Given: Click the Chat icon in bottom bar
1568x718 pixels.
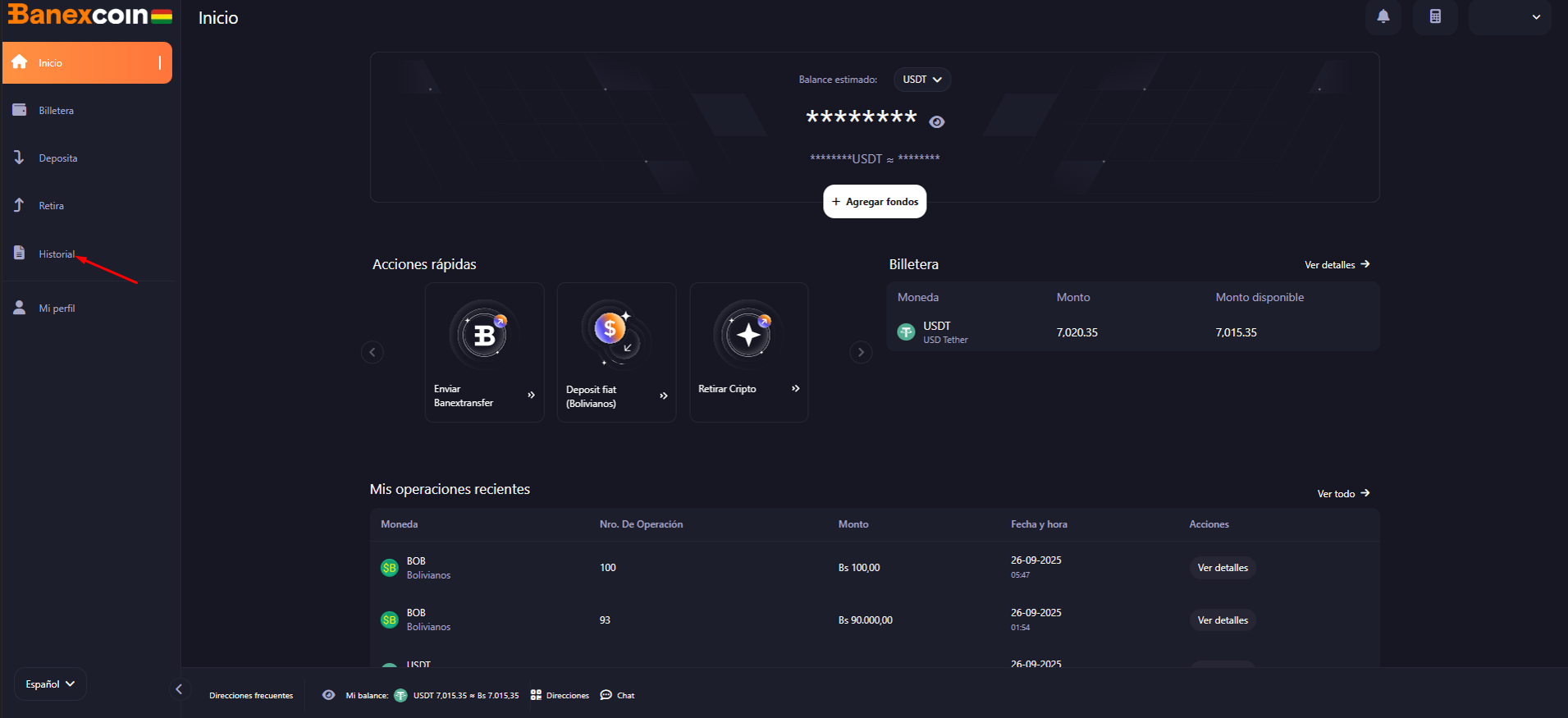Looking at the screenshot, I should point(606,695).
